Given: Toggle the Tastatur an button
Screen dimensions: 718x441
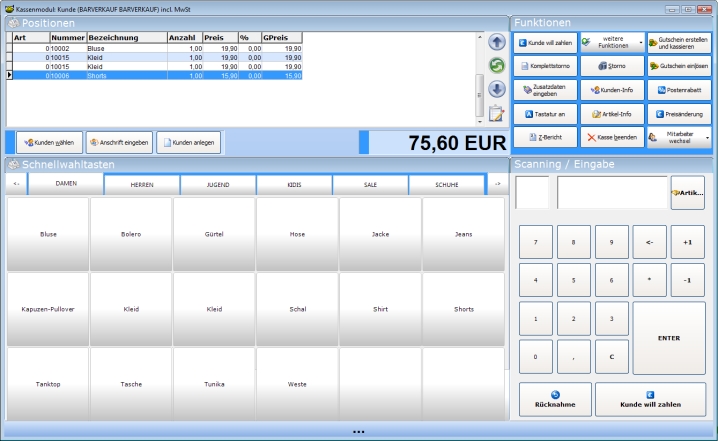Looking at the screenshot, I should 545,113.
